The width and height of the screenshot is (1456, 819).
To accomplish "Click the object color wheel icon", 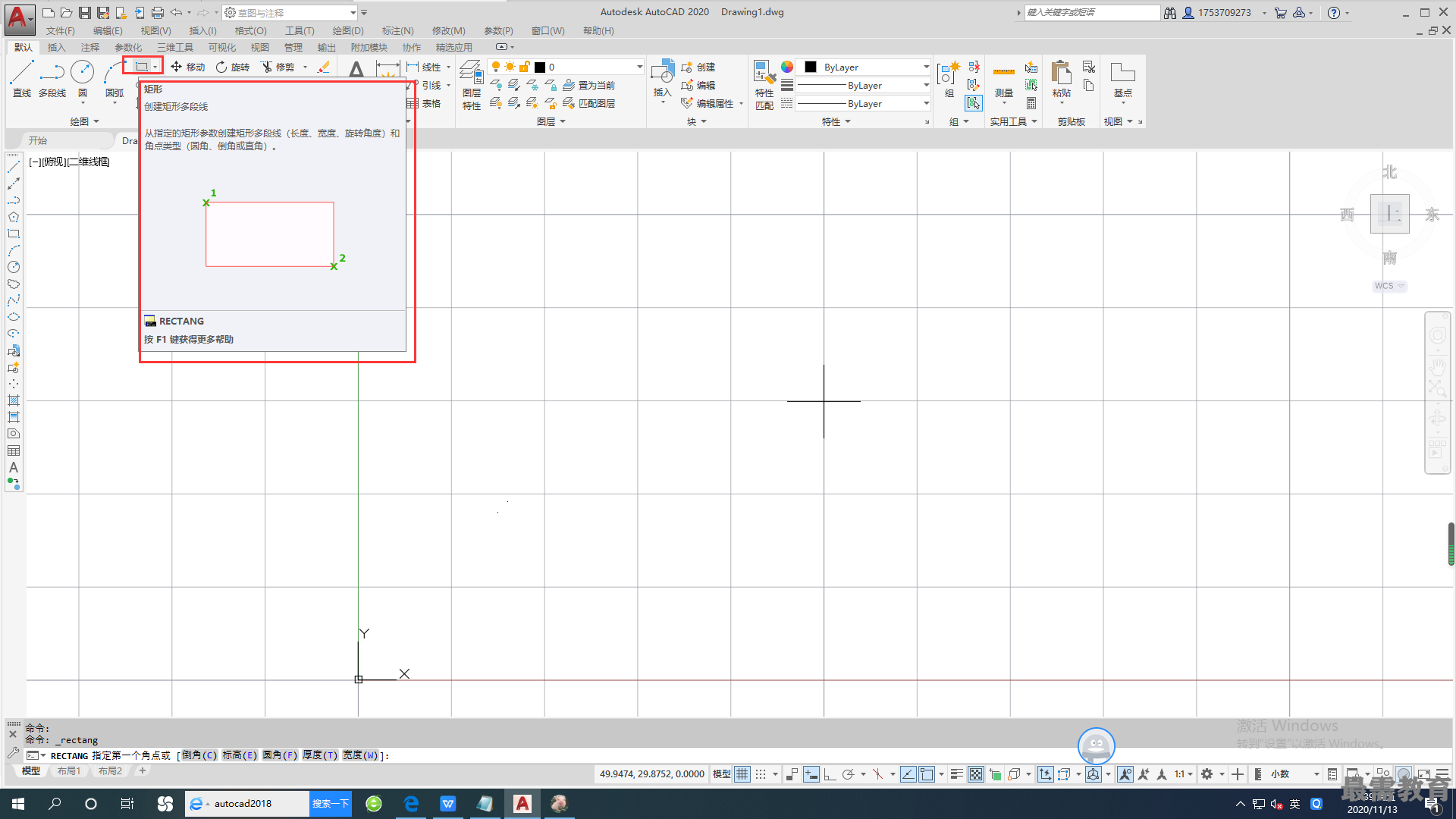I will [x=787, y=67].
